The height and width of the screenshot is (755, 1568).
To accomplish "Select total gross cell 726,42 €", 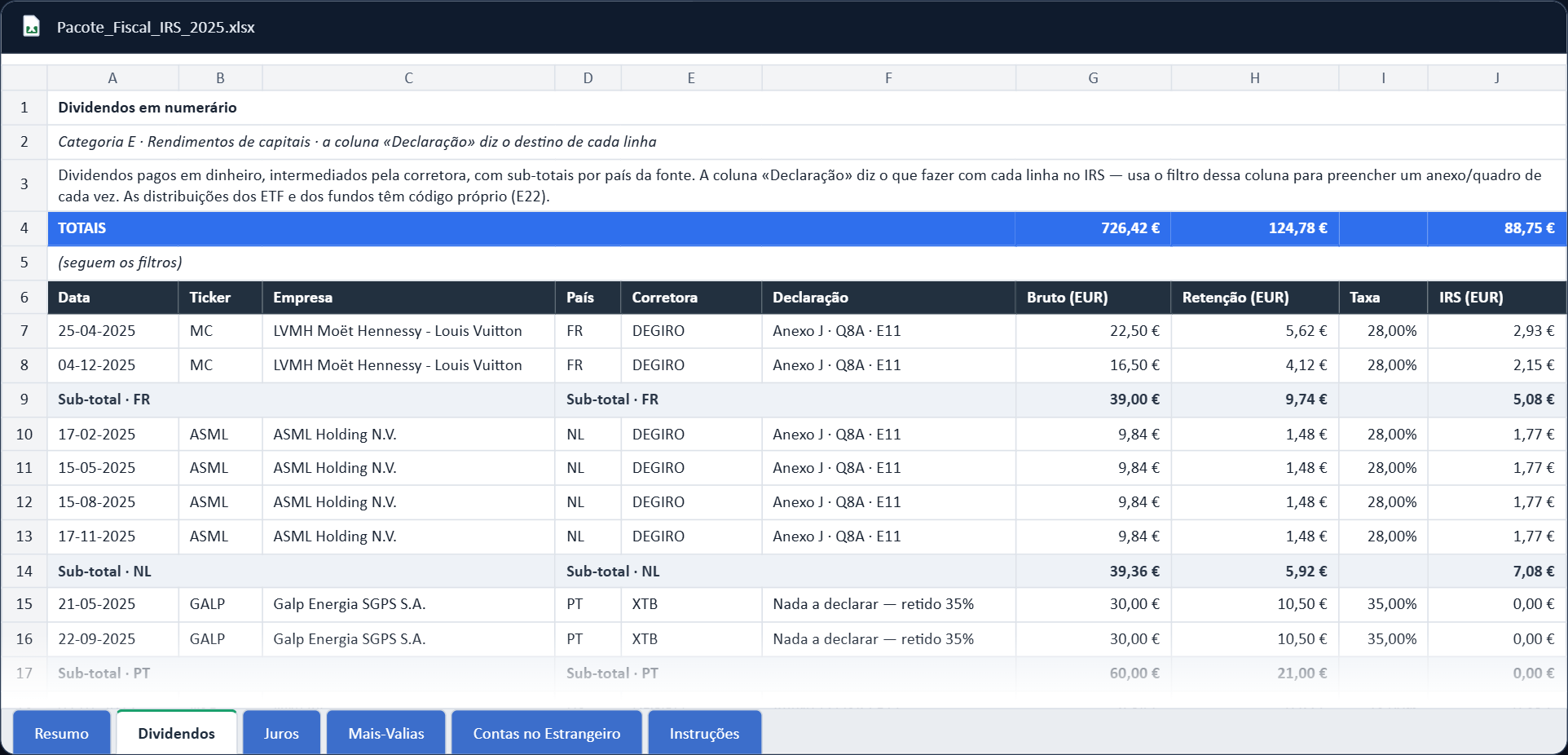I will click(1093, 228).
